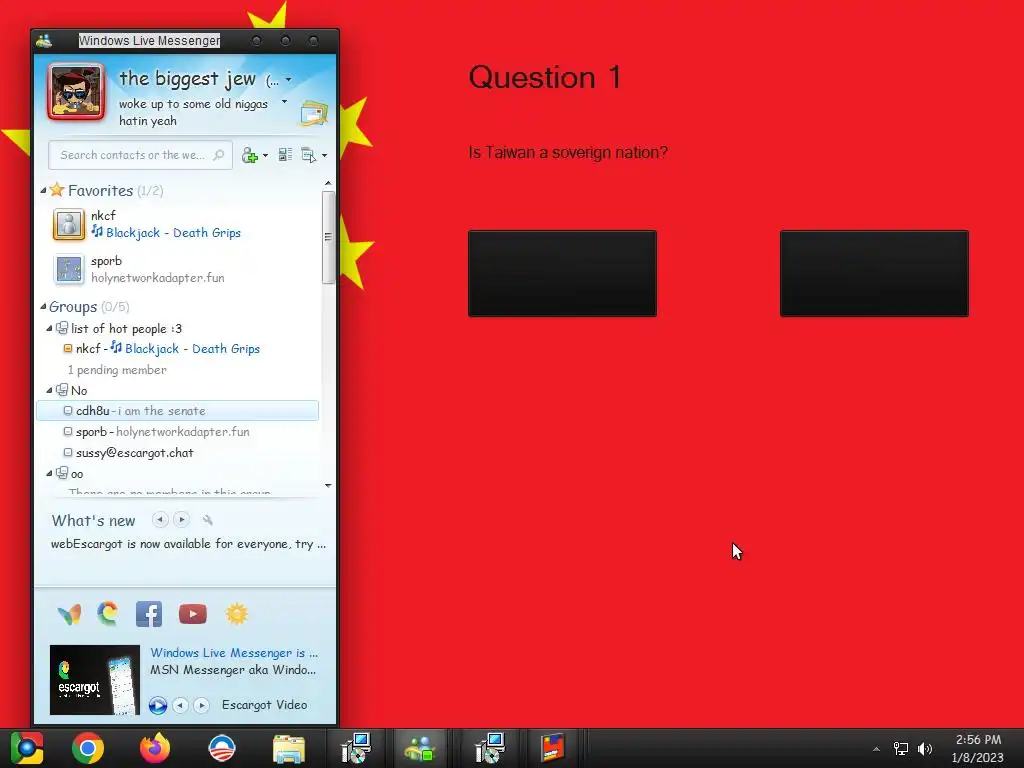Click the contact list scroll up arrow
The height and width of the screenshot is (768, 1024).
click(x=328, y=184)
